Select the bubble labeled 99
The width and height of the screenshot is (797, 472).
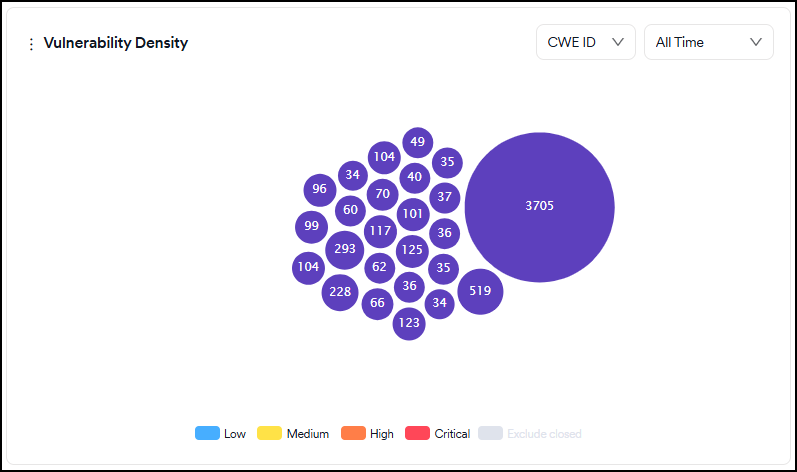tap(312, 226)
